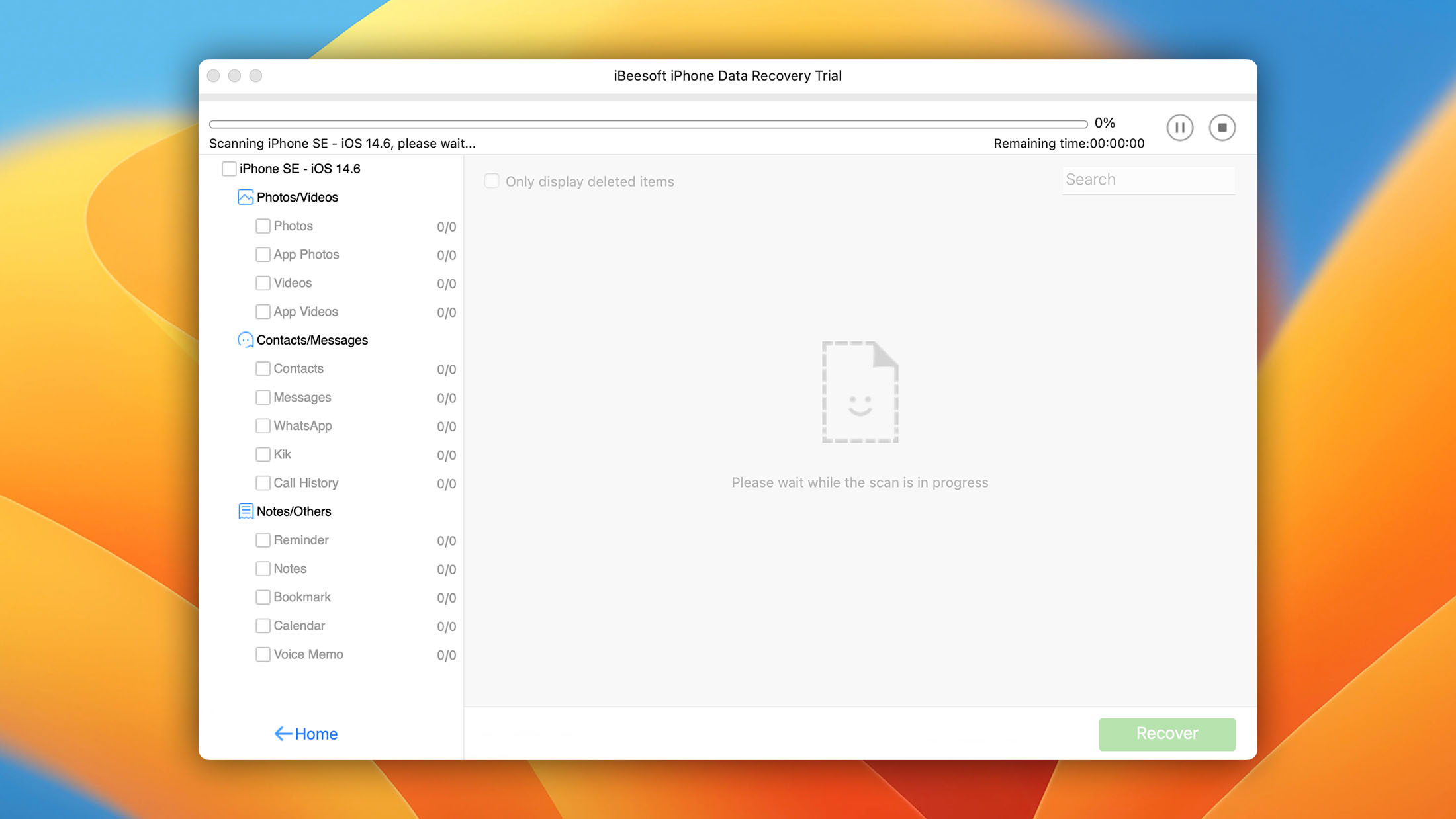Check the App Videos checkbox

click(263, 312)
